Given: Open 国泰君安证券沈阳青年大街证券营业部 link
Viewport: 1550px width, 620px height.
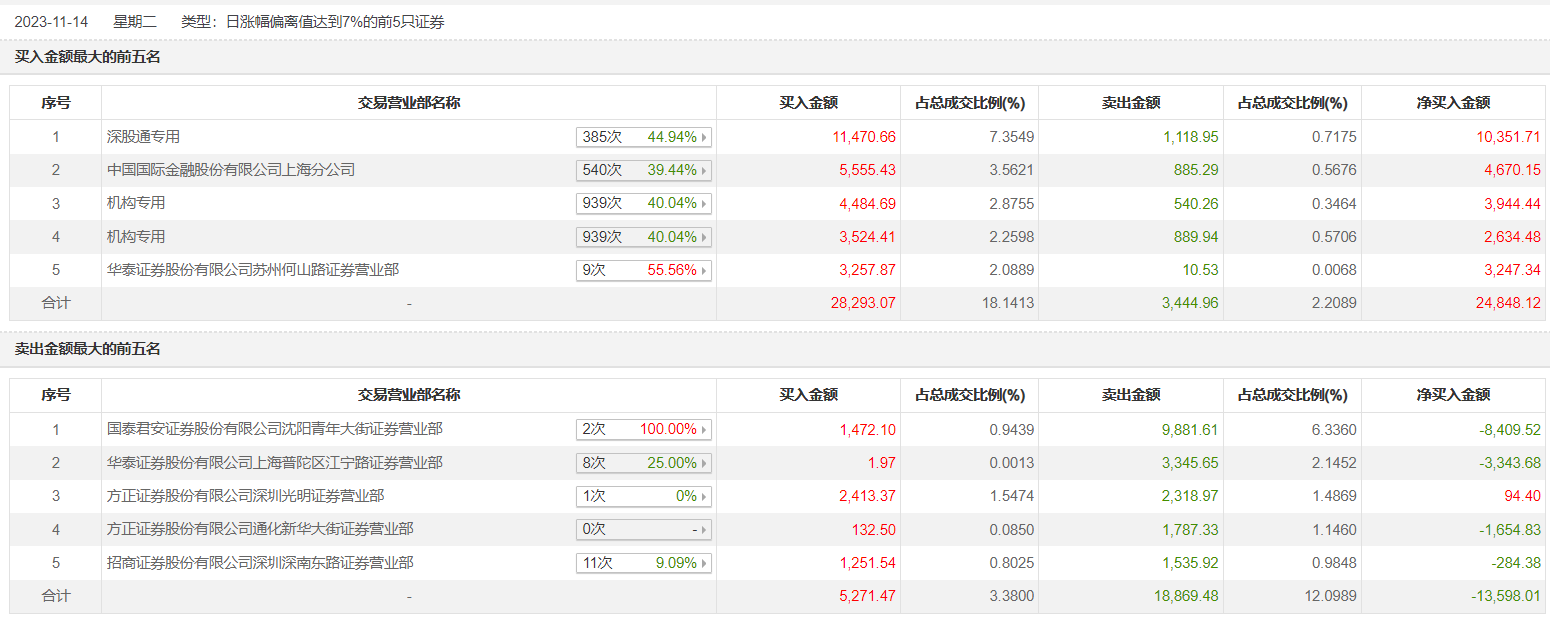Looking at the screenshot, I should point(275,429).
